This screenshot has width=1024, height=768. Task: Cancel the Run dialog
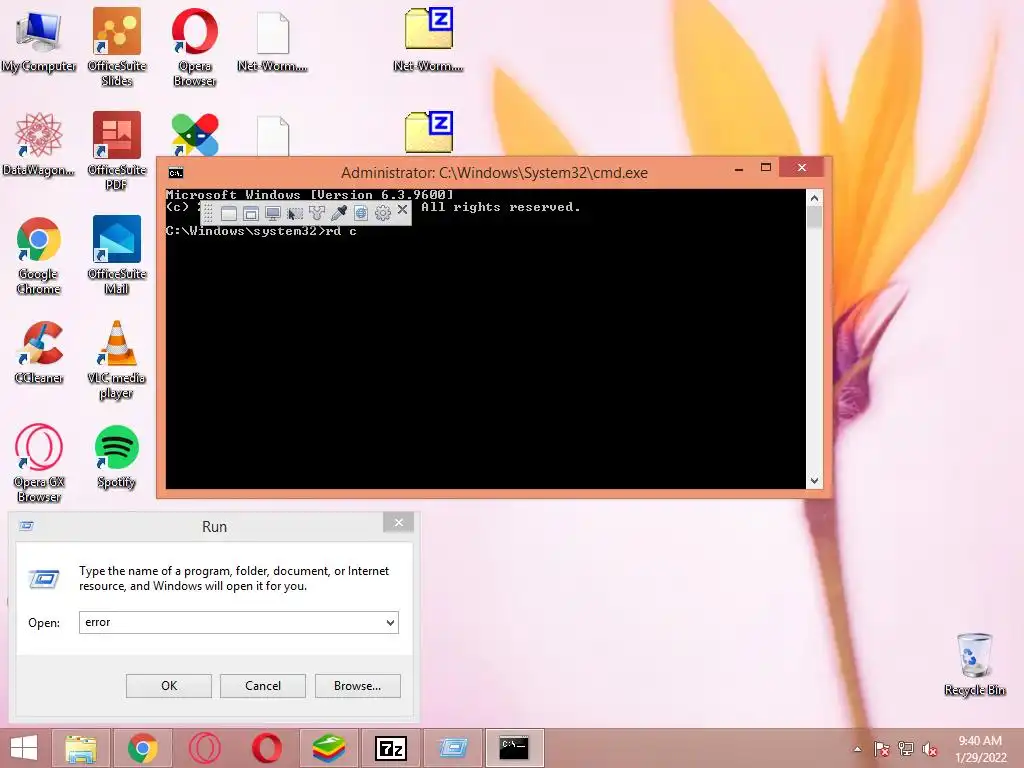(x=263, y=686)
